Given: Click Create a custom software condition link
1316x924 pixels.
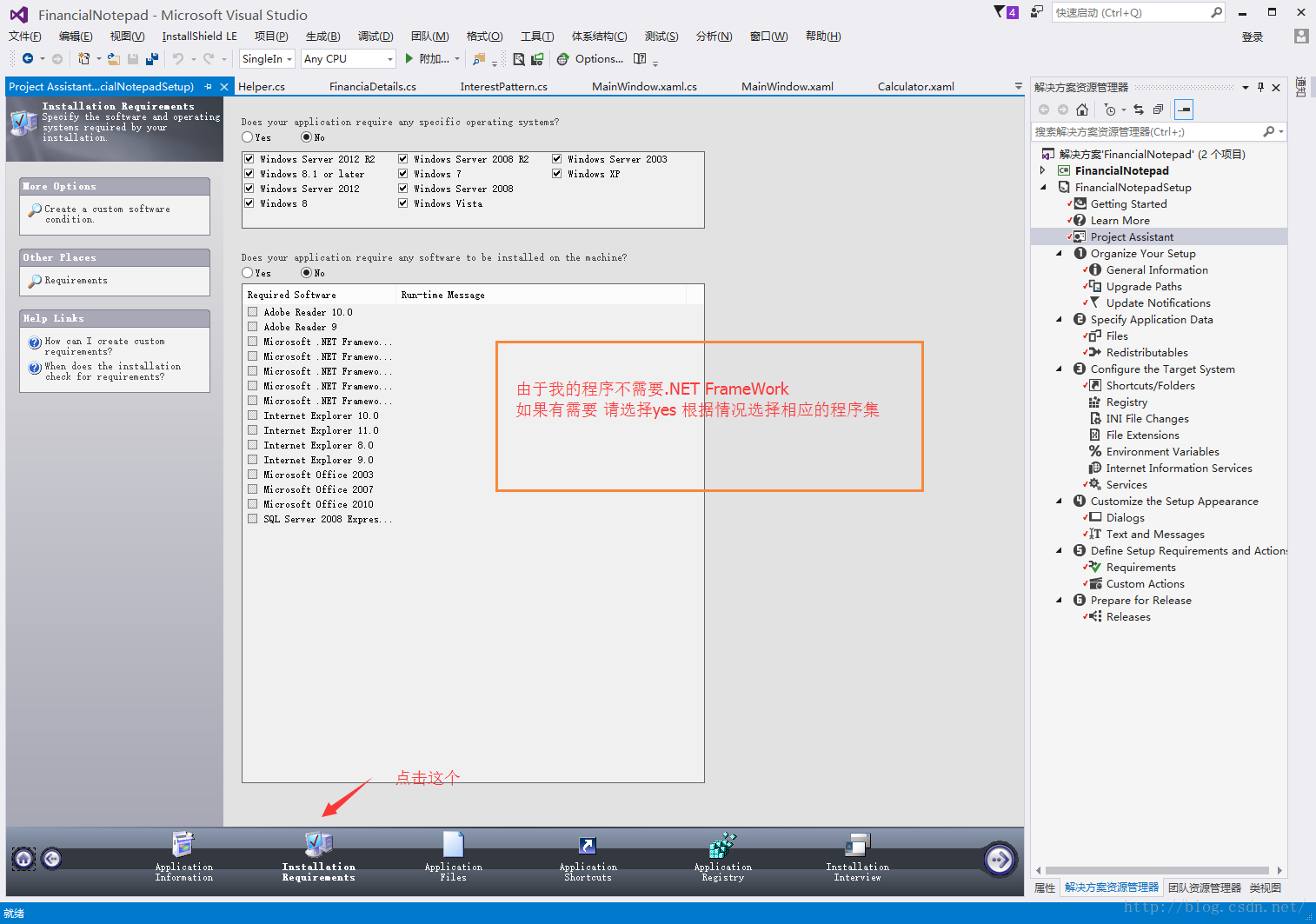Looking at the screenshot, I should 107,214.
